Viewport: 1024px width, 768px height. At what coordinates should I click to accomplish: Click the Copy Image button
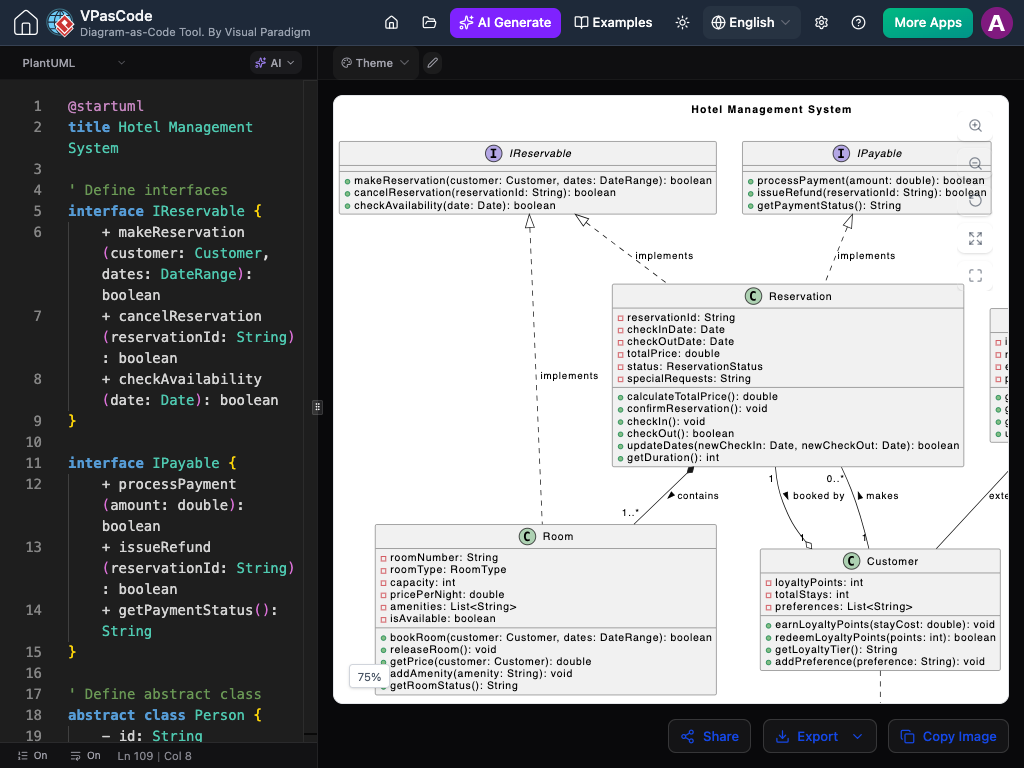click(948, 737)
